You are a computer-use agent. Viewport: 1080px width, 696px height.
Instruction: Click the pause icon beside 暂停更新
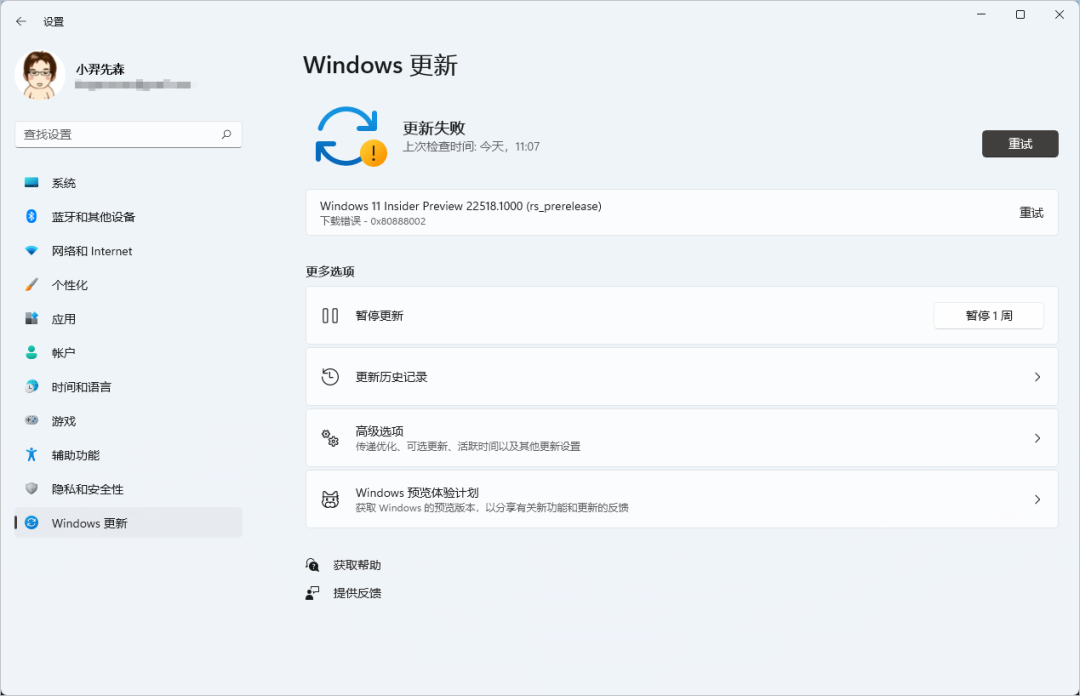[x=330, y=316]
